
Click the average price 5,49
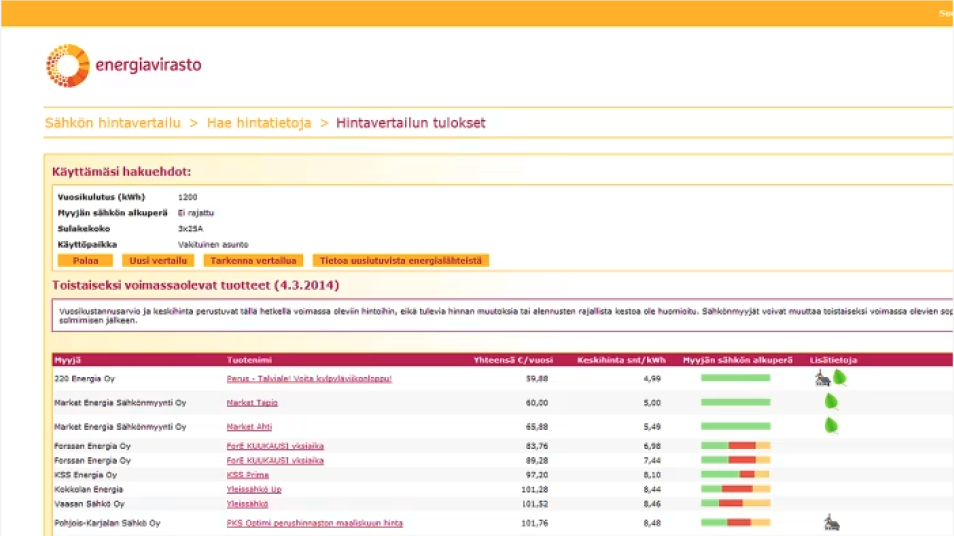coord(652,427)
